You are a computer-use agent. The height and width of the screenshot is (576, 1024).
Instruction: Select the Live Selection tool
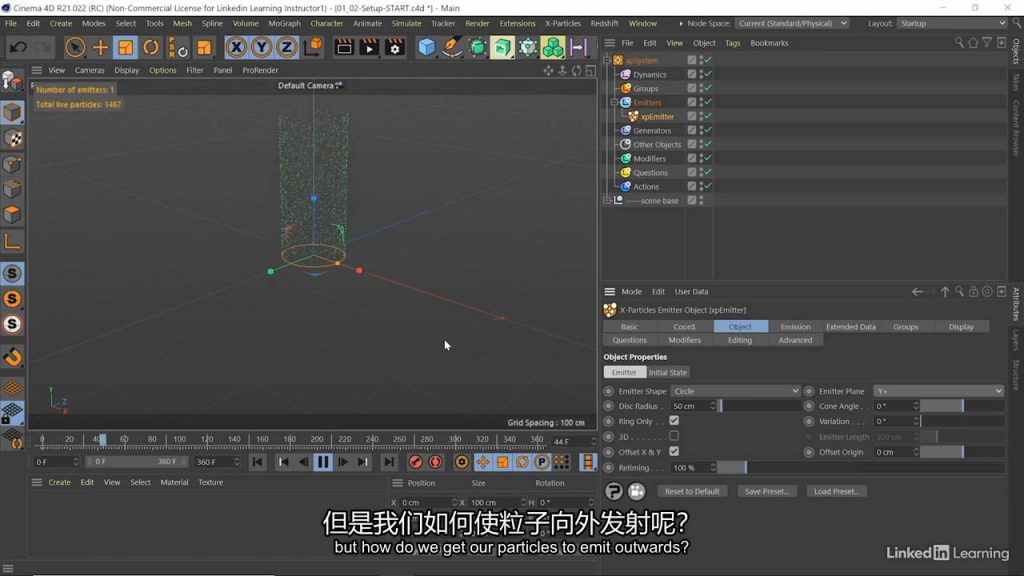[x=74, y=47]
